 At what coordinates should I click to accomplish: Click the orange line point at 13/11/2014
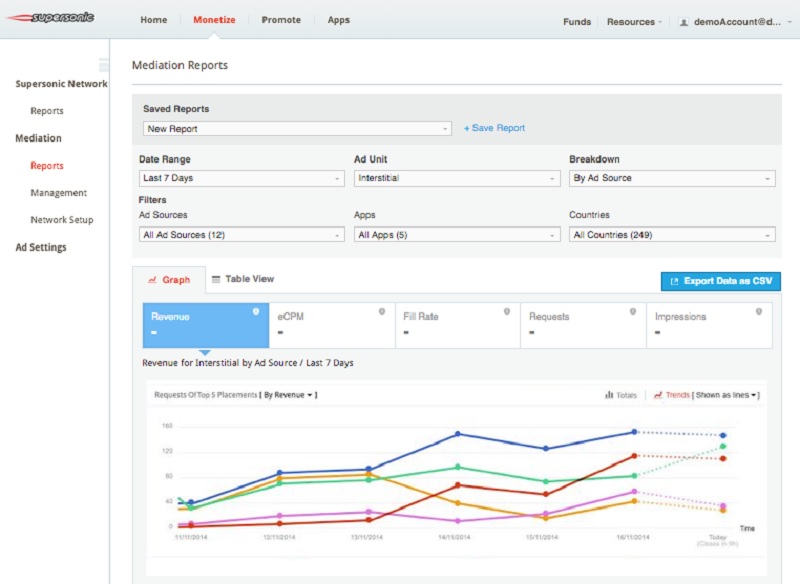(368, 474)
